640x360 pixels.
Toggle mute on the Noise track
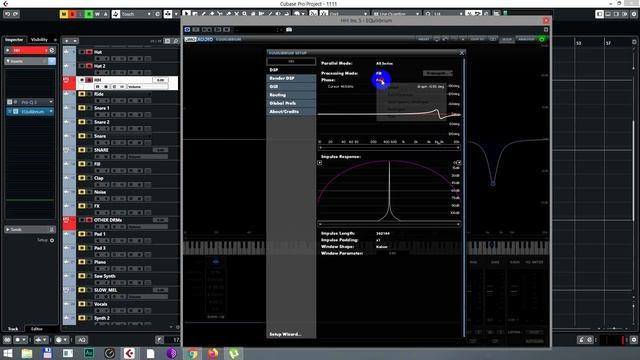pyautogui.click(x=82, y=192)
